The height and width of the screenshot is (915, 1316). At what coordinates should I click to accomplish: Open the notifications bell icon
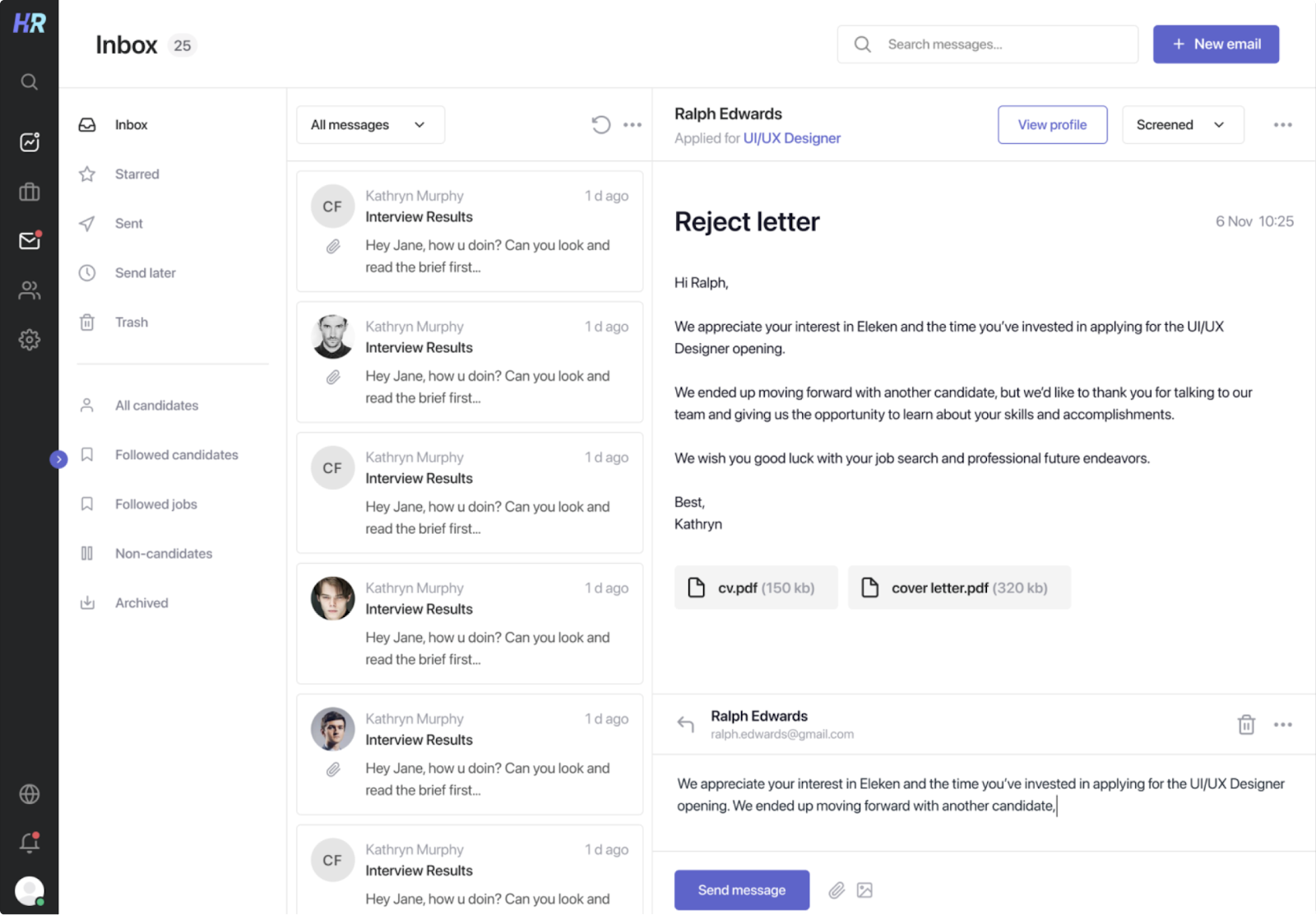(x=30, y=842)
